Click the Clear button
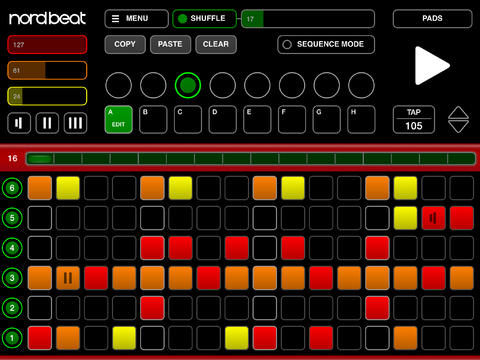Viewport: 480px width, 360px height. click(216, 44)
